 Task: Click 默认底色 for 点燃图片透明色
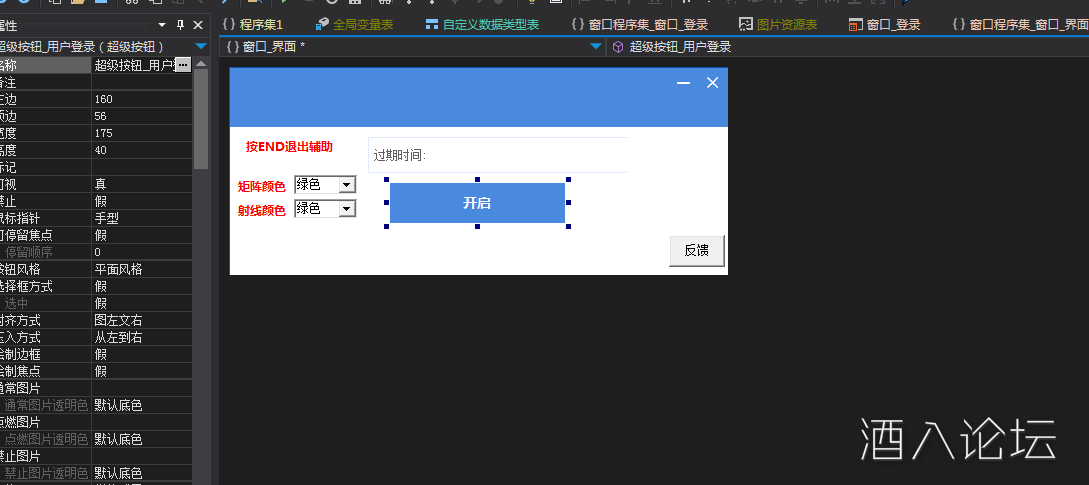pyautogui.click(x=142, y=439)
